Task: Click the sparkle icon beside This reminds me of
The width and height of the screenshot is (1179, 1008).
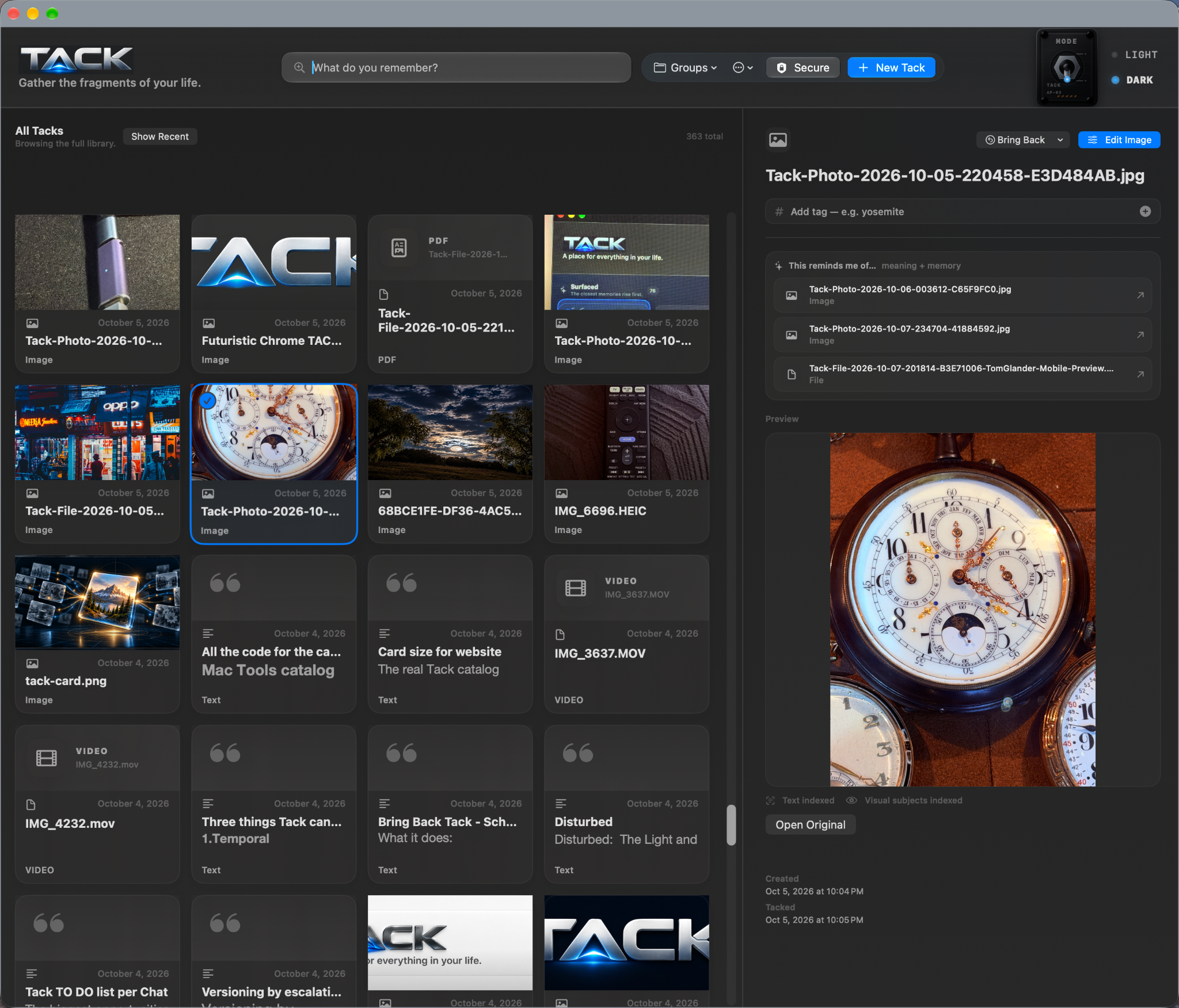Action: pyautogui.click(x=778, y=266)
